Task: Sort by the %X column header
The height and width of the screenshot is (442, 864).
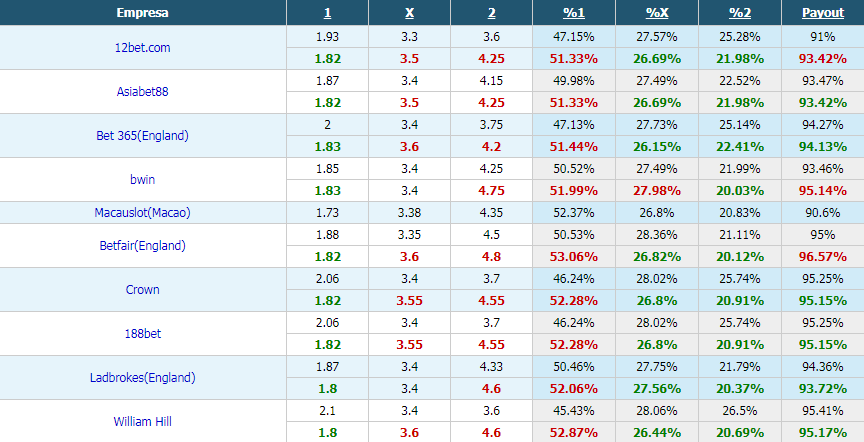Action: coord(657,13)
